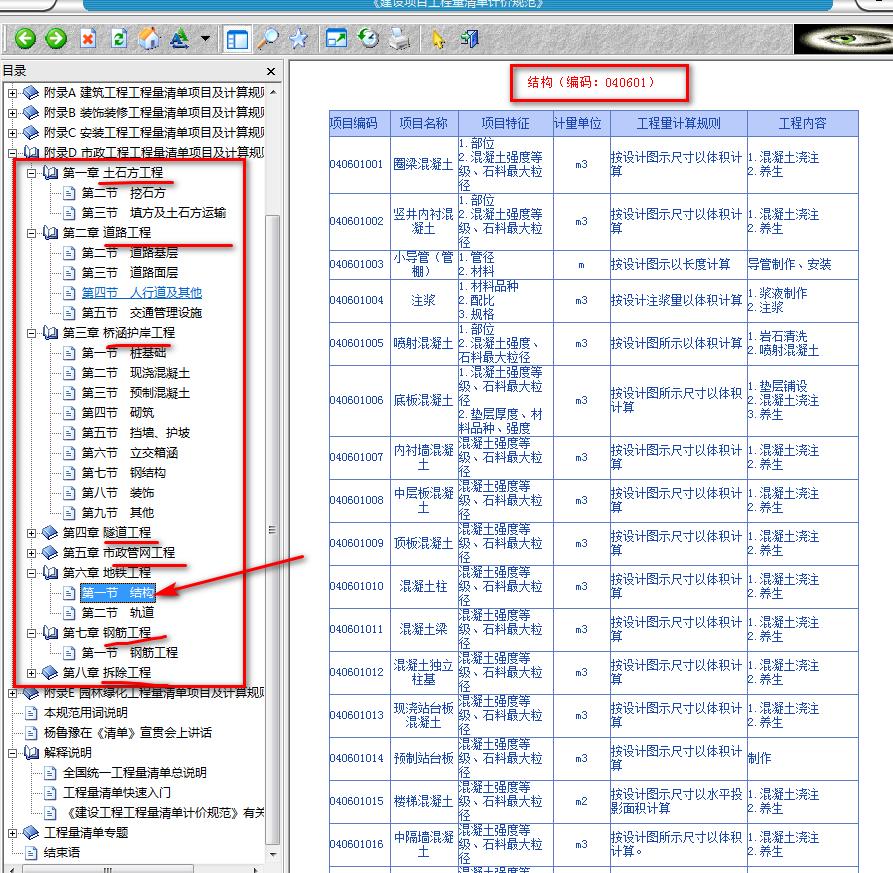Open the 第四节 人行道及其他 link
The height and width of the screenshot is (873, 893).
pos(141,293)
